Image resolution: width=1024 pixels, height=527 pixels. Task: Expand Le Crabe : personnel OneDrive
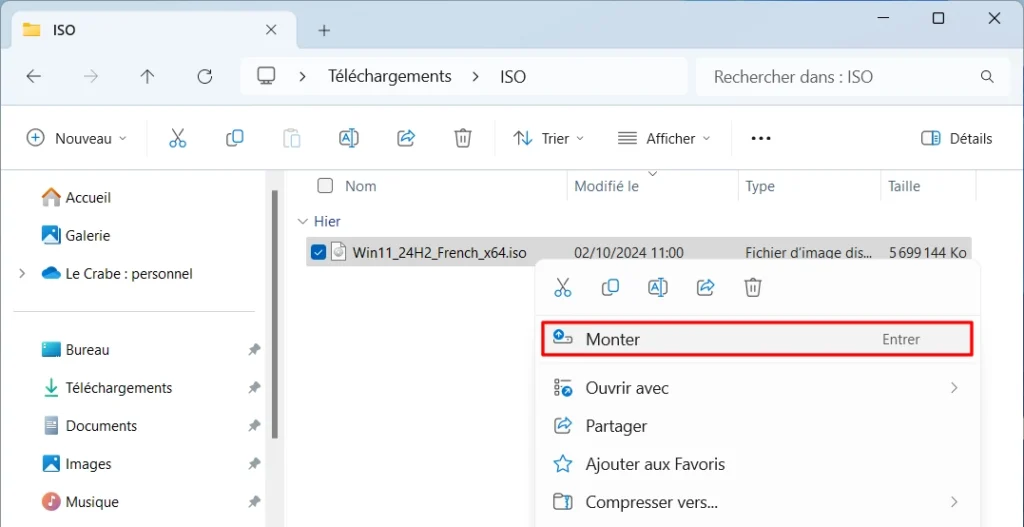click(22, 273)
